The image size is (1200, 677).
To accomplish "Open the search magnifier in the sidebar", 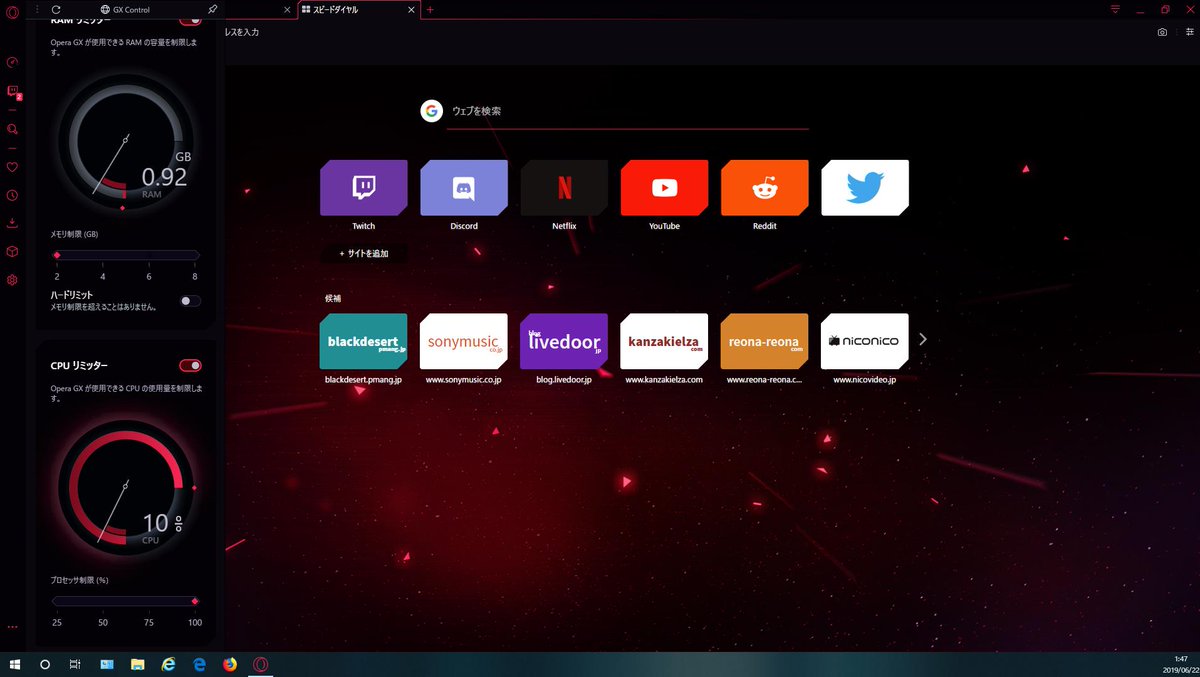I will click(x=12, y=129).
